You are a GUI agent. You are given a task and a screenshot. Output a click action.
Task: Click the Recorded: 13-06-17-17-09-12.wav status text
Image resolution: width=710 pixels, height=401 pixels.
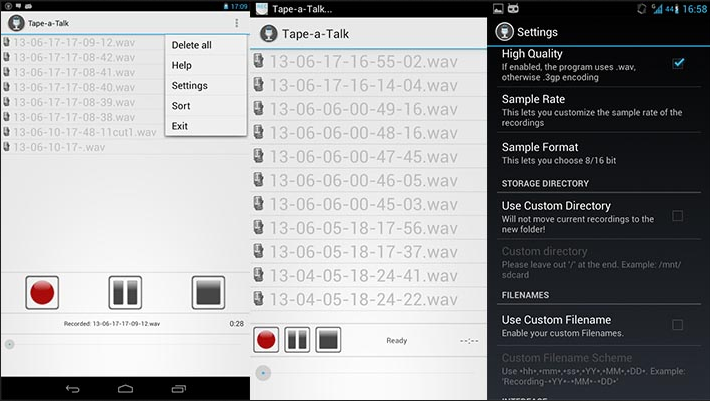pyautogui.click(x=112, y=324)
